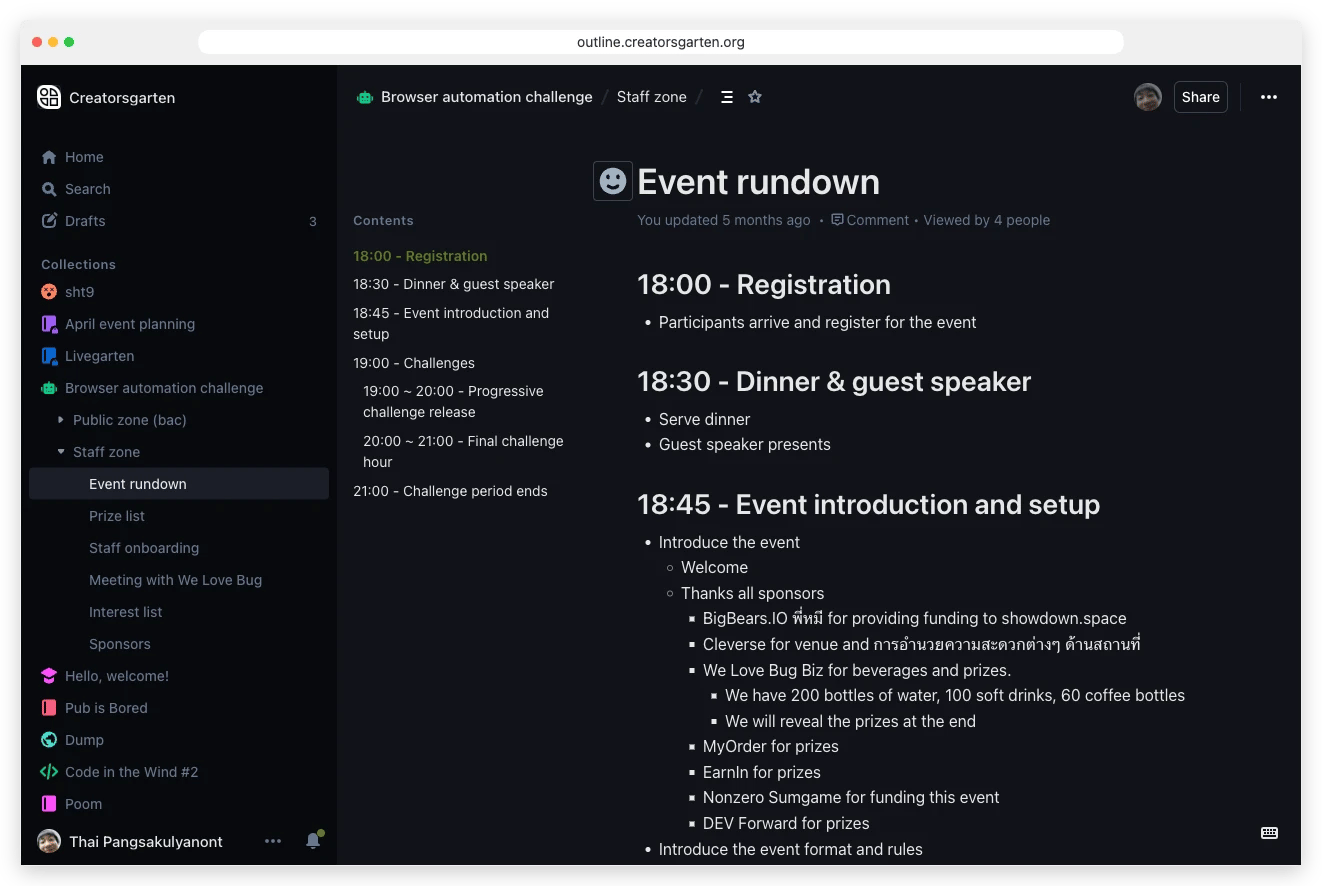Click the collaborator avatar near Share
Screen dimensions: 1322x886
click(1148, 97)
